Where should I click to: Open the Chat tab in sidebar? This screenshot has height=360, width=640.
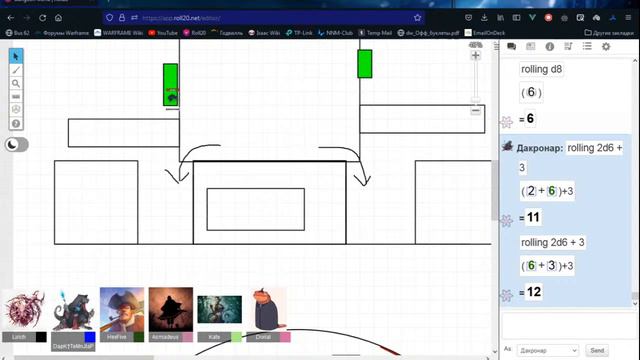point(511,47)
